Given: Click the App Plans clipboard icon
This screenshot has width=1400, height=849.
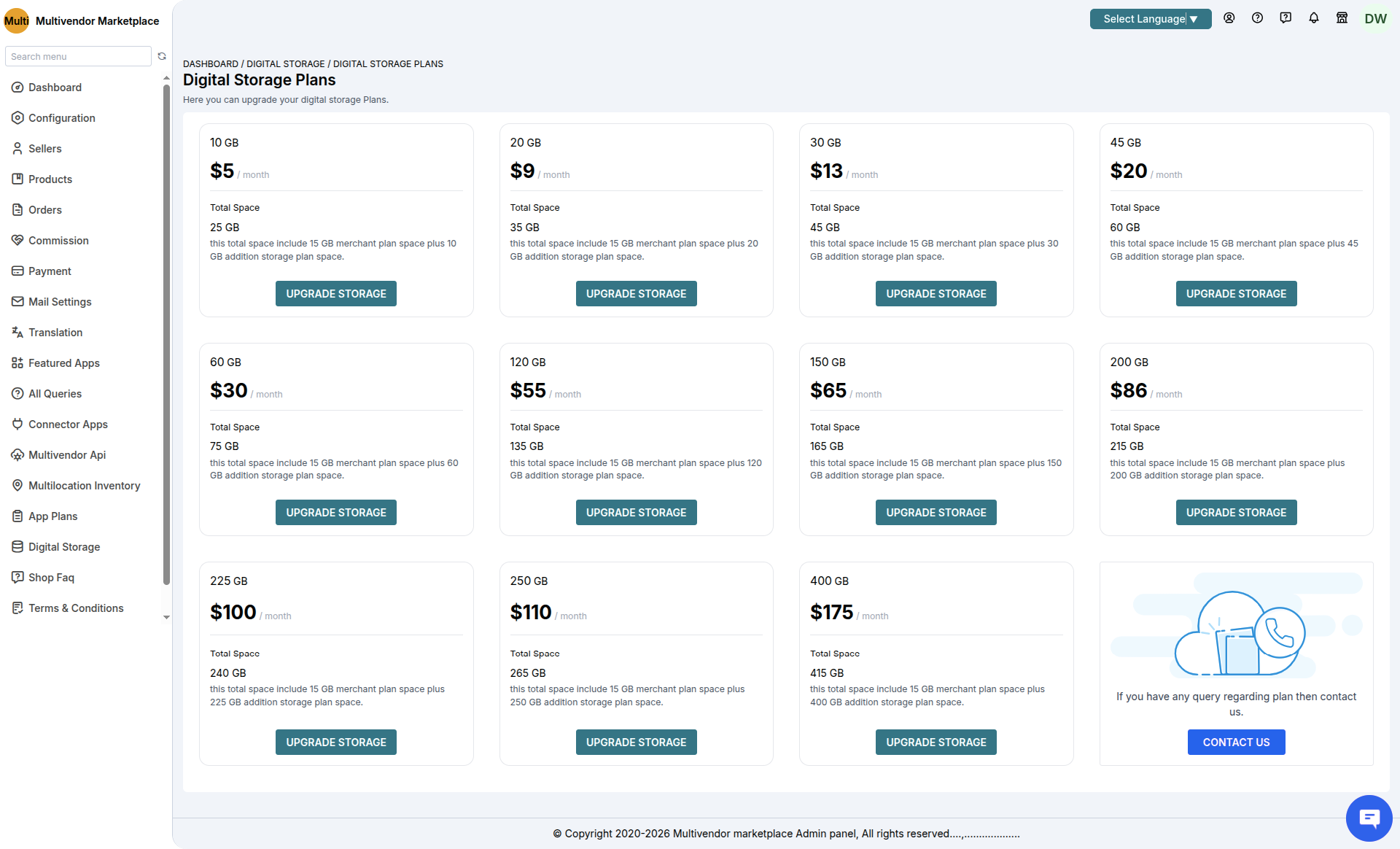Looking at the screenshot, I should click(x=17, y=516).
